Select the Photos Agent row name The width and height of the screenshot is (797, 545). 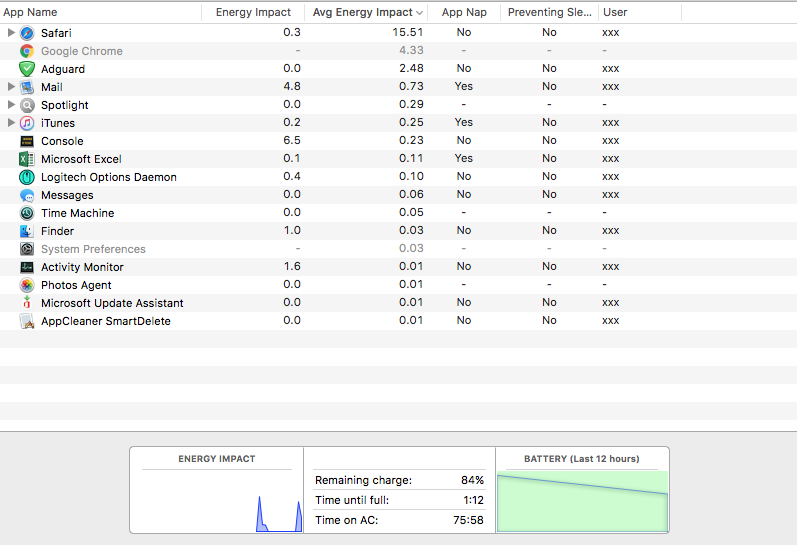[x=76, y=285]
